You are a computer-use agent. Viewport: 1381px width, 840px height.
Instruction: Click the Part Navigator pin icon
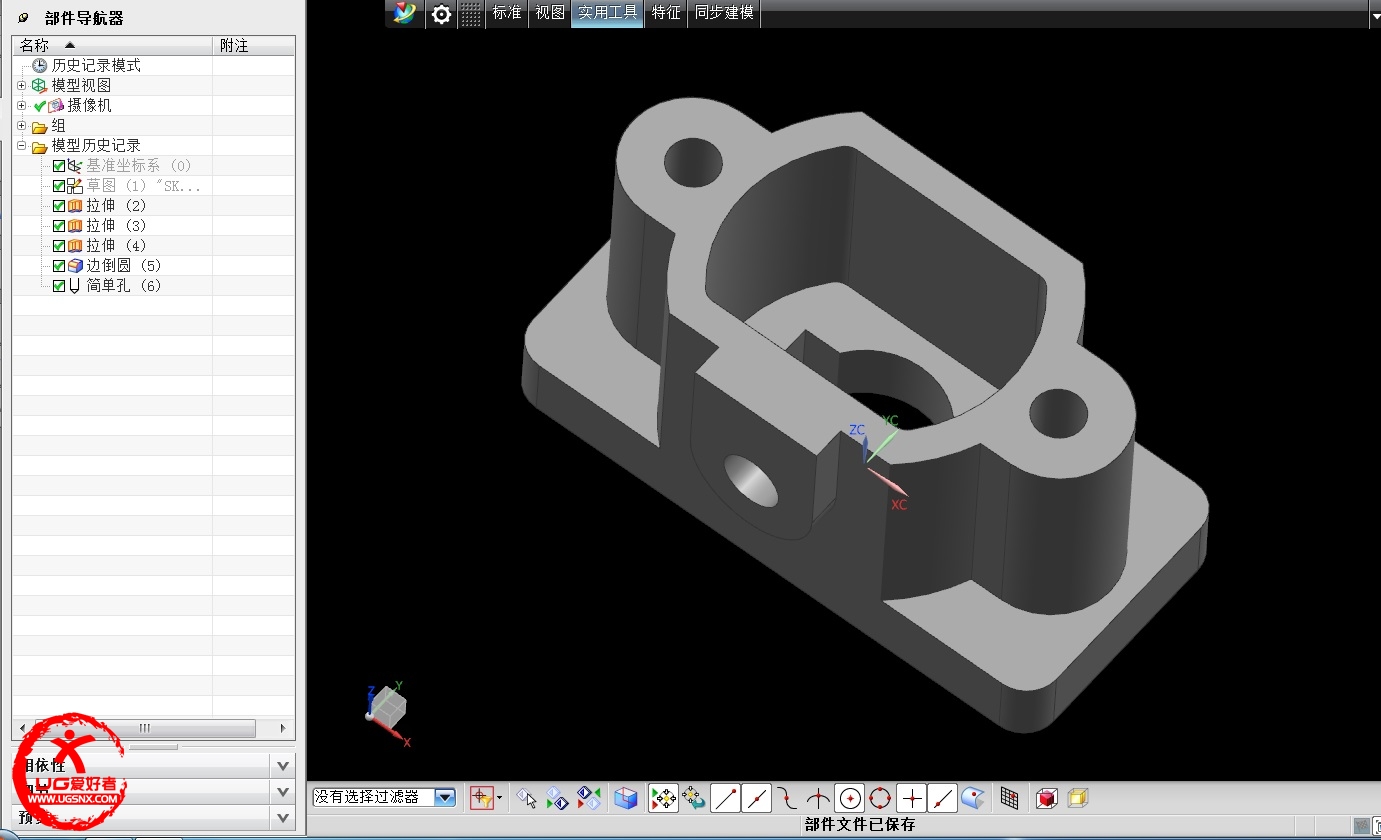coord(24,18)
